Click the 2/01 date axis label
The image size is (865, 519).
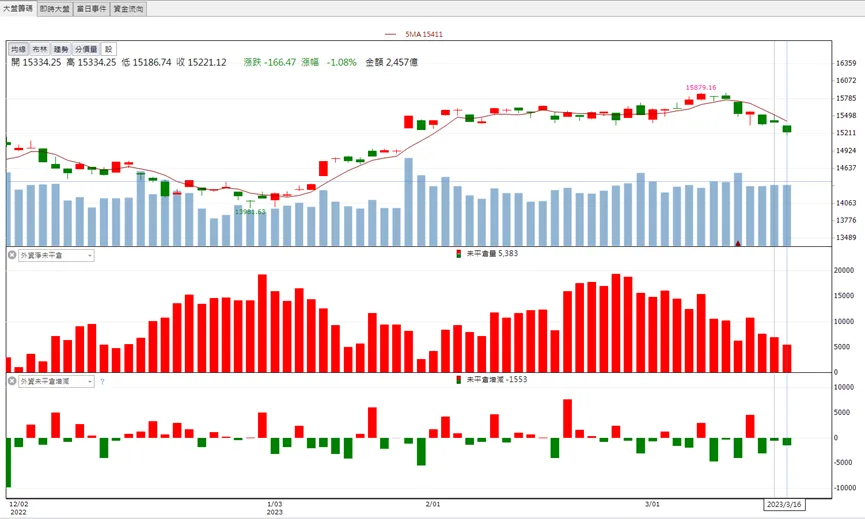tap(433, 504)
